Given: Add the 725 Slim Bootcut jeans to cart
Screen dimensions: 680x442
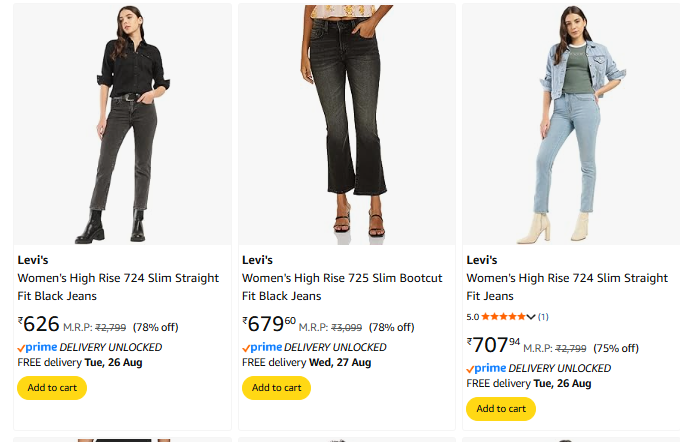Looking at the screenshot, I should [276, 388].
